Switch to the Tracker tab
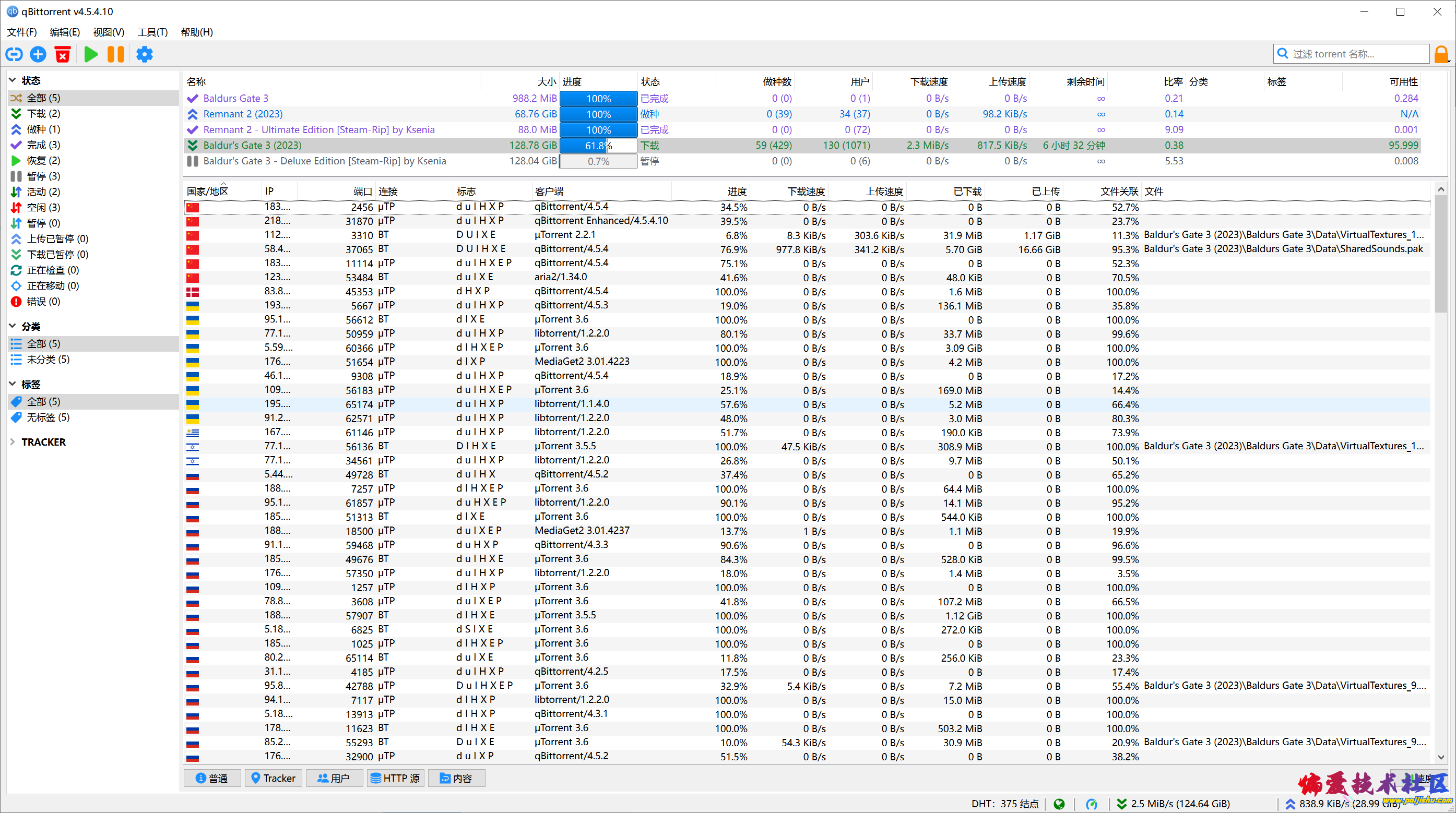The height and width of the screenshot is (813, 1456). tap(274, 778)
